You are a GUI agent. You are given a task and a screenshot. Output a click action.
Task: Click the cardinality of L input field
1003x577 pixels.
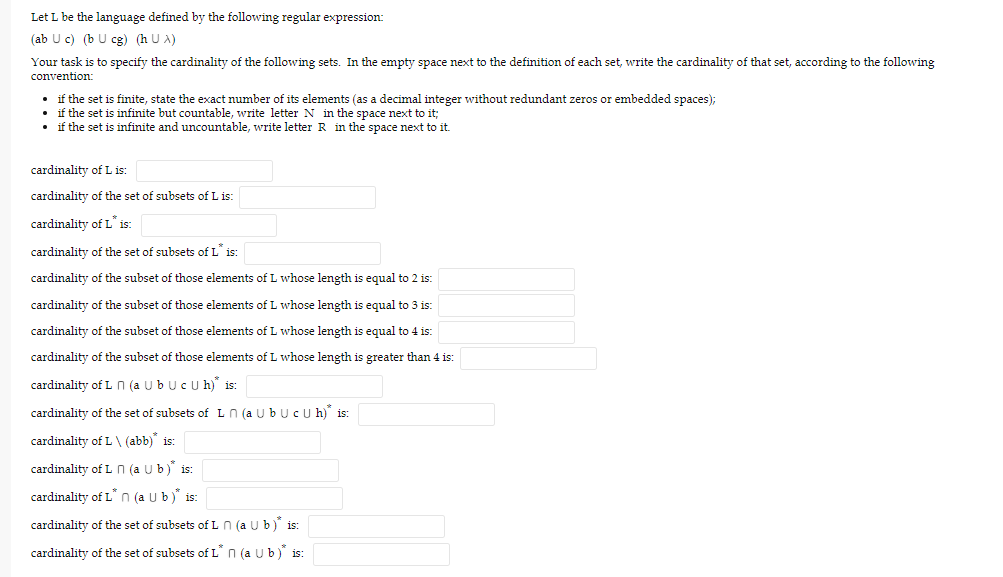202,170
